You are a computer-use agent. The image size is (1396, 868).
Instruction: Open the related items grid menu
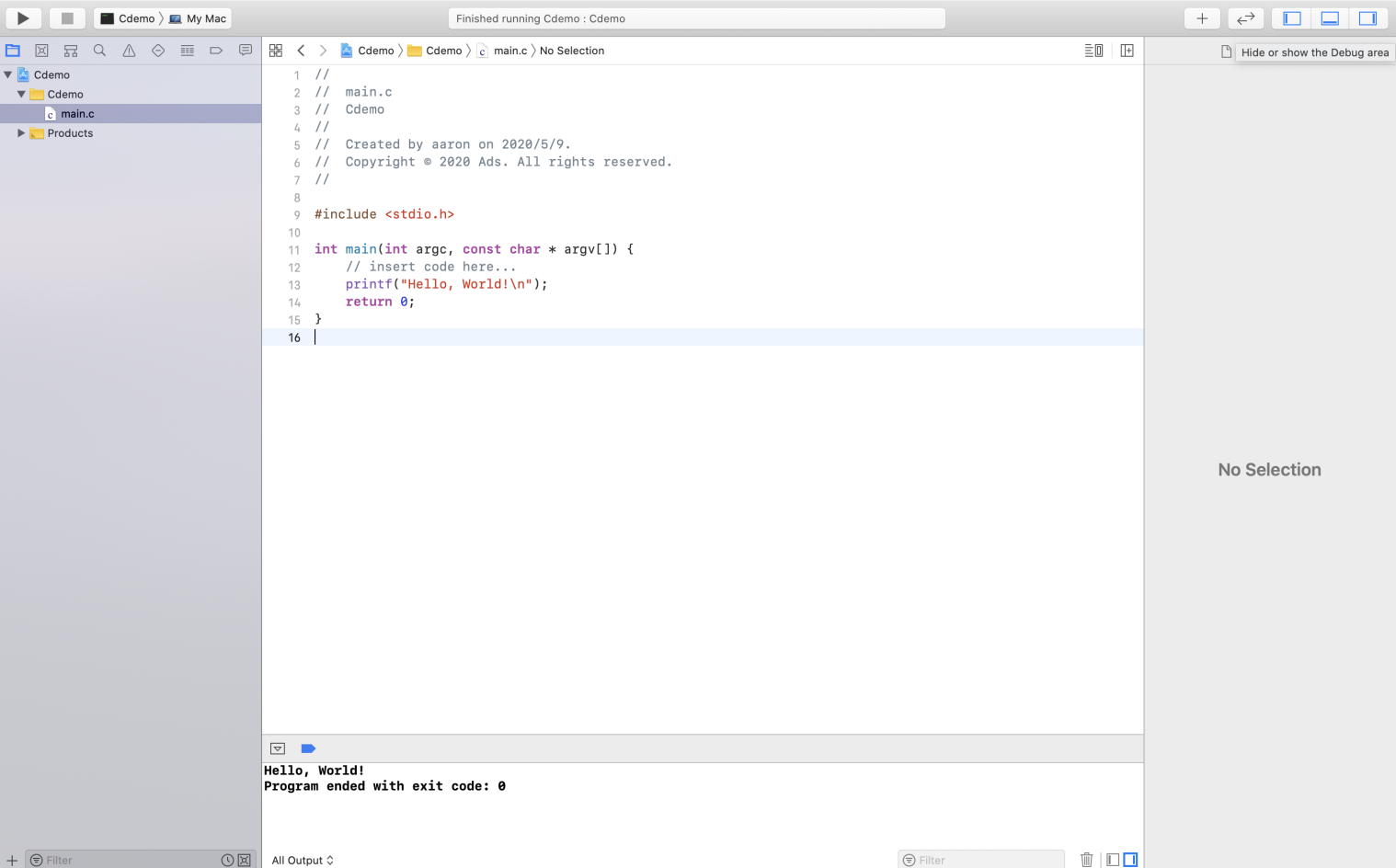[276, 51]
